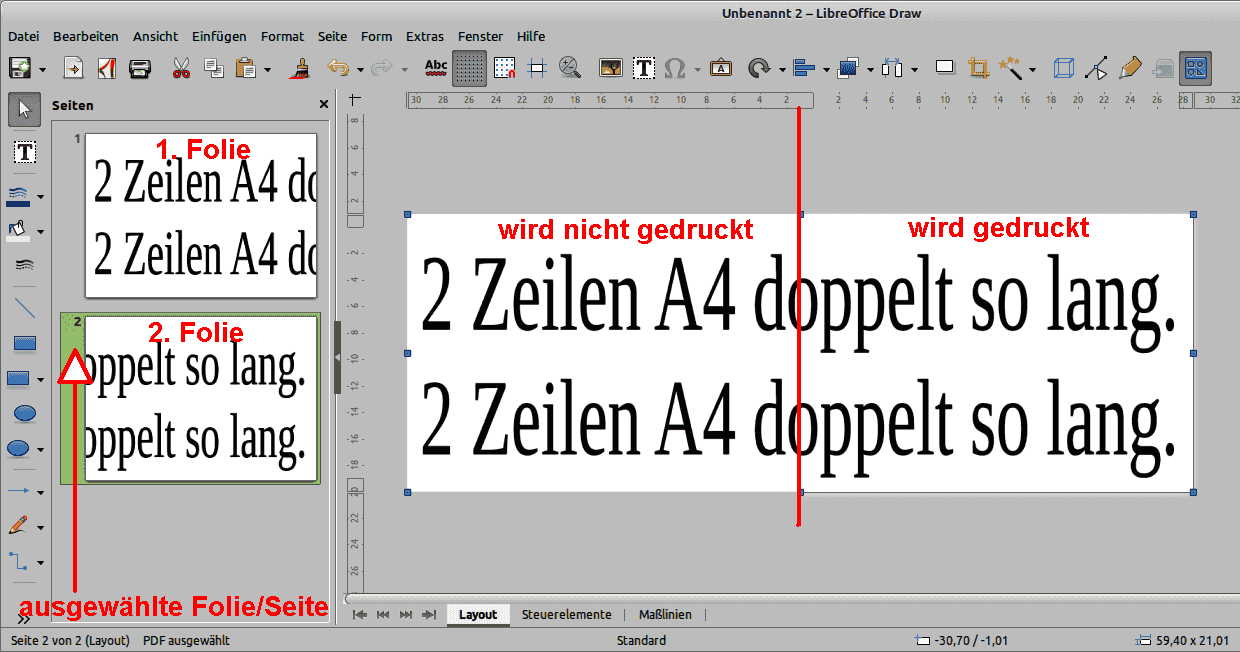
Task: Open Paste options dropdown arrow
Action: [x=268, y=69]
